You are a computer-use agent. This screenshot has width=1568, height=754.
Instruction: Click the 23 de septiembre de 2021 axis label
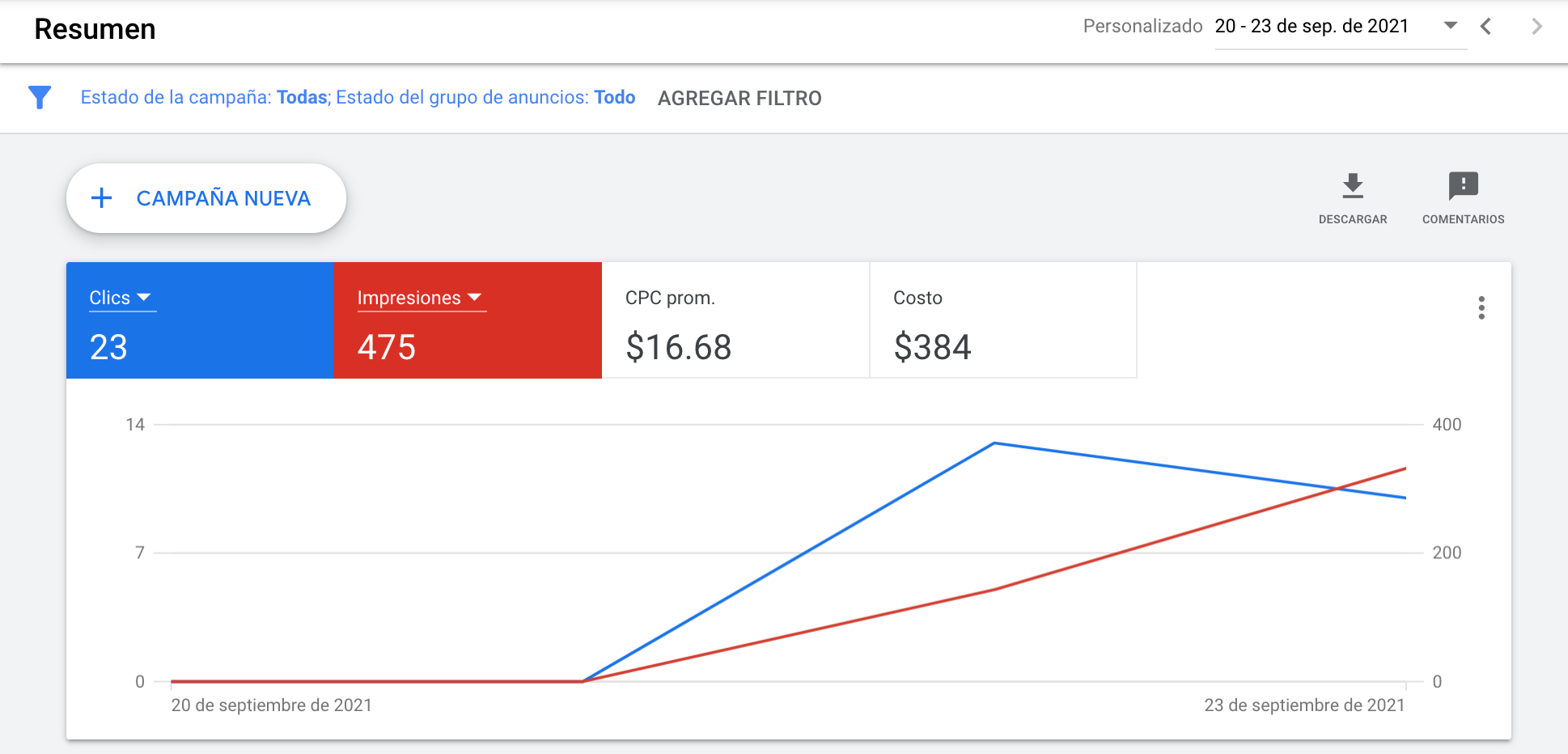point(1304,705)
